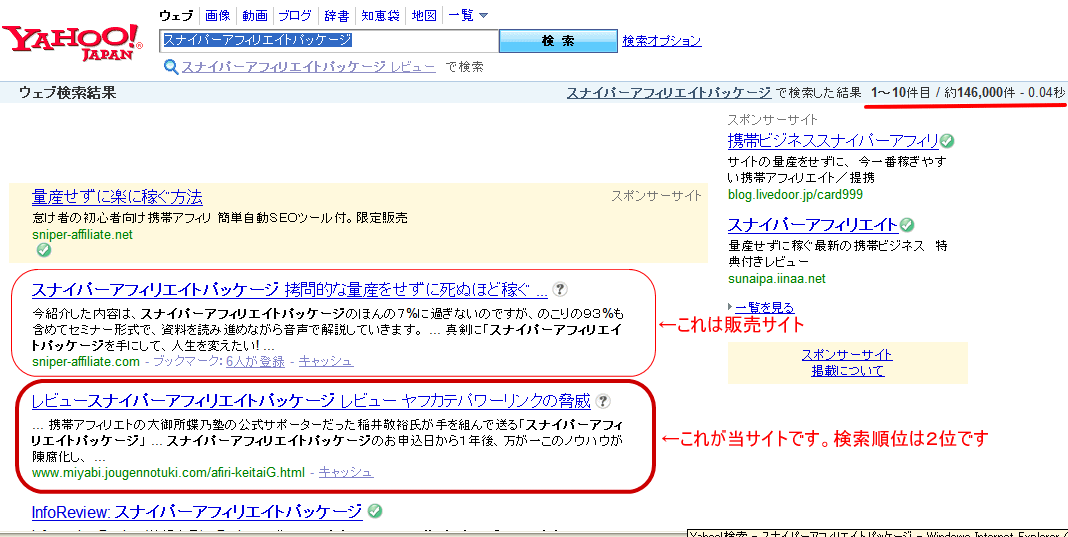Expand the 一覧 dropdown arrow in the top navigation
Image resolution: width=1068 pixels, height=537 pixels.
pyautogui.click(x=483, y=16)
